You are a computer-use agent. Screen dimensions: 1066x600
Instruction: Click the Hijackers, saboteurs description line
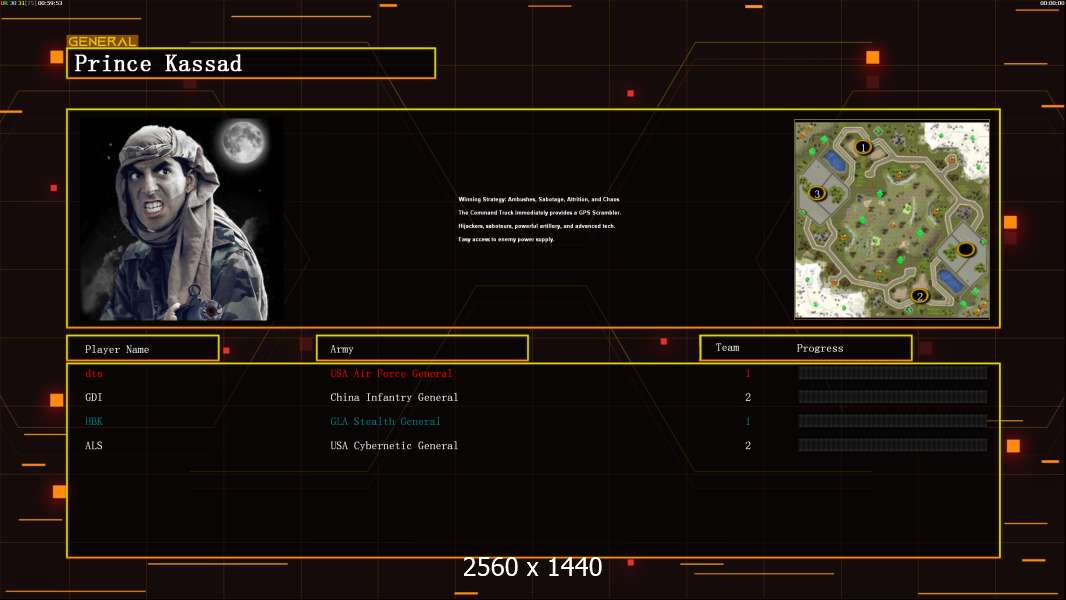536,226
